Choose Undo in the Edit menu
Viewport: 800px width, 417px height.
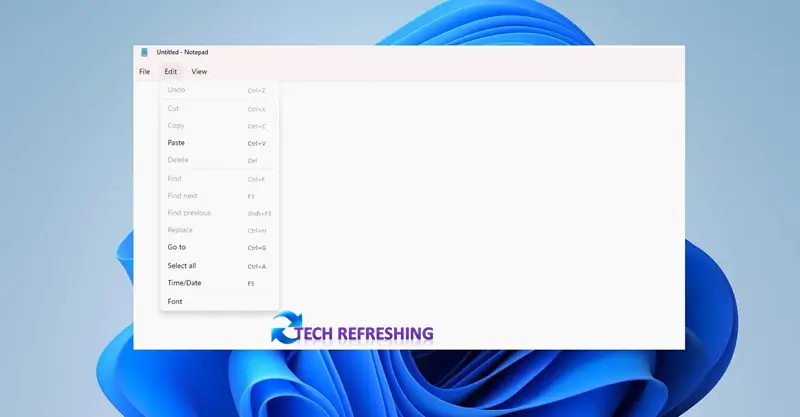coord(219,90)
